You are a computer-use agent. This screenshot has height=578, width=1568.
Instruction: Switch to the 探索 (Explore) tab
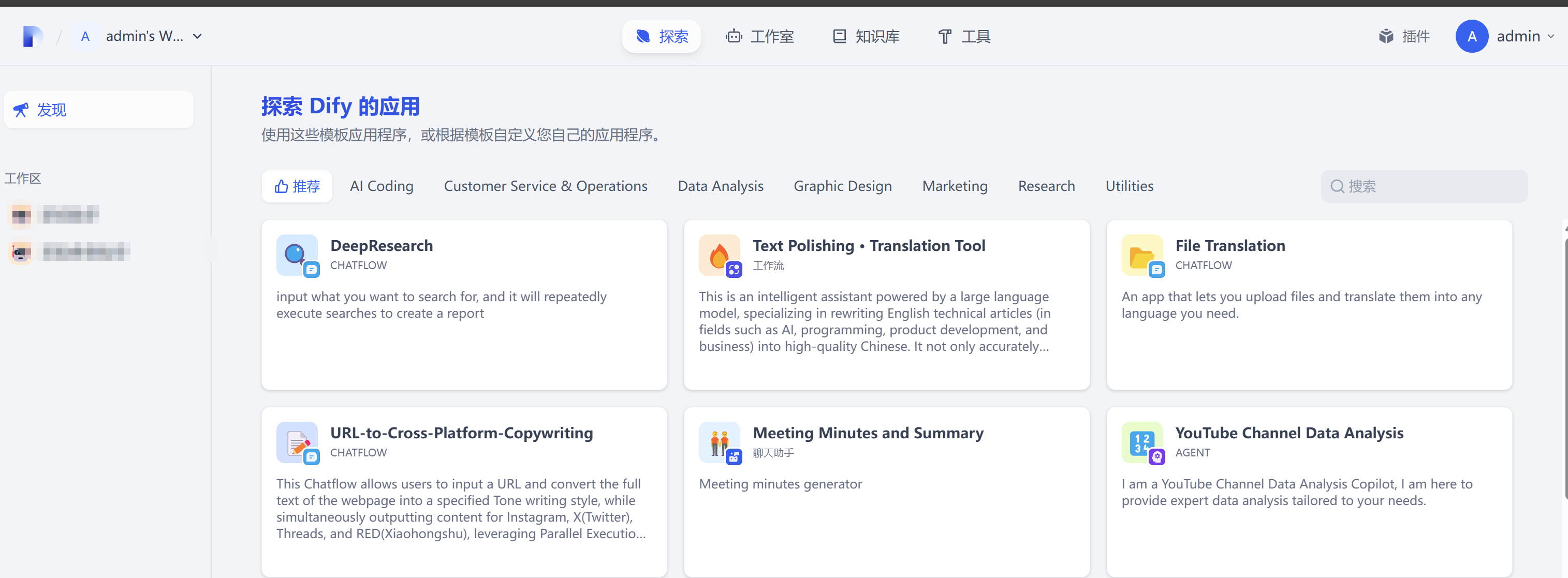click(x=661, y=37)
